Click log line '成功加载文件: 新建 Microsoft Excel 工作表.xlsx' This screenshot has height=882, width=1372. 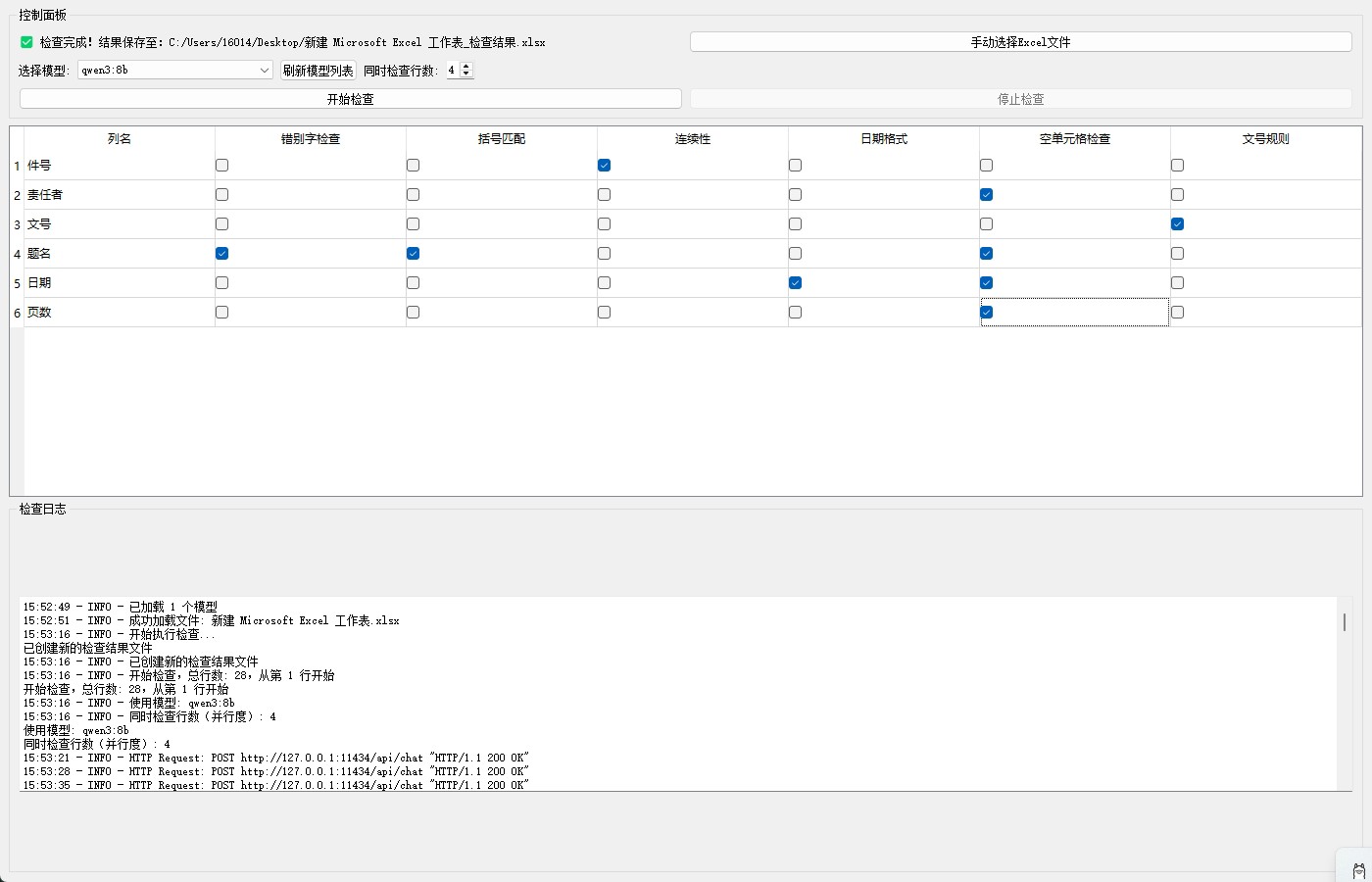coord(212,620)
